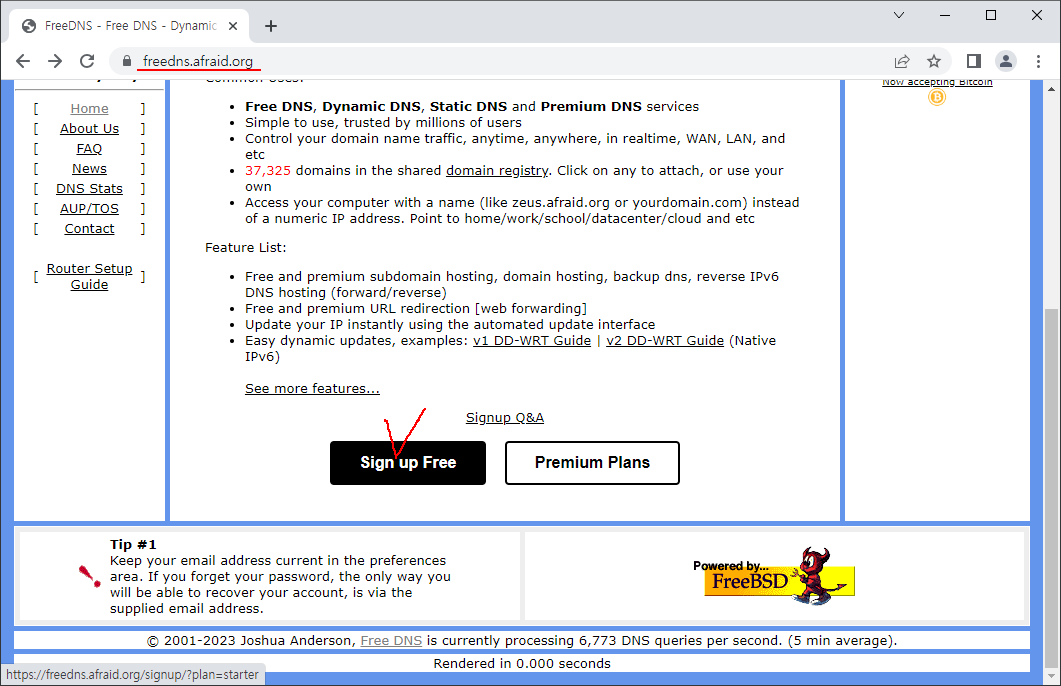
Task: Select the FreeDNS browser tab
Action: tap(130, 26)
